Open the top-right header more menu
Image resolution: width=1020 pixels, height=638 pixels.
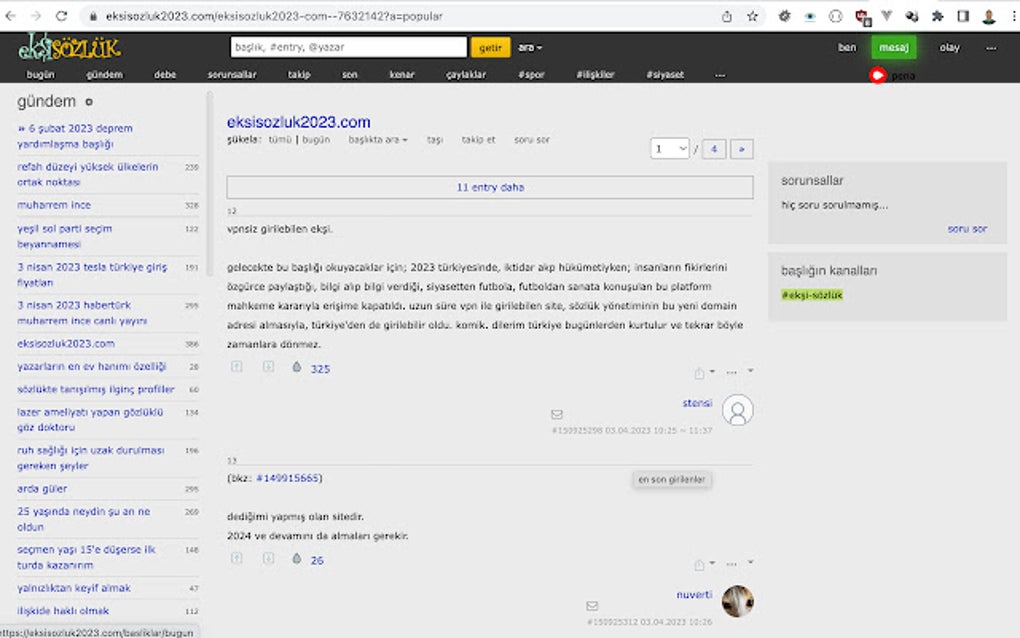tap(991, 47)
